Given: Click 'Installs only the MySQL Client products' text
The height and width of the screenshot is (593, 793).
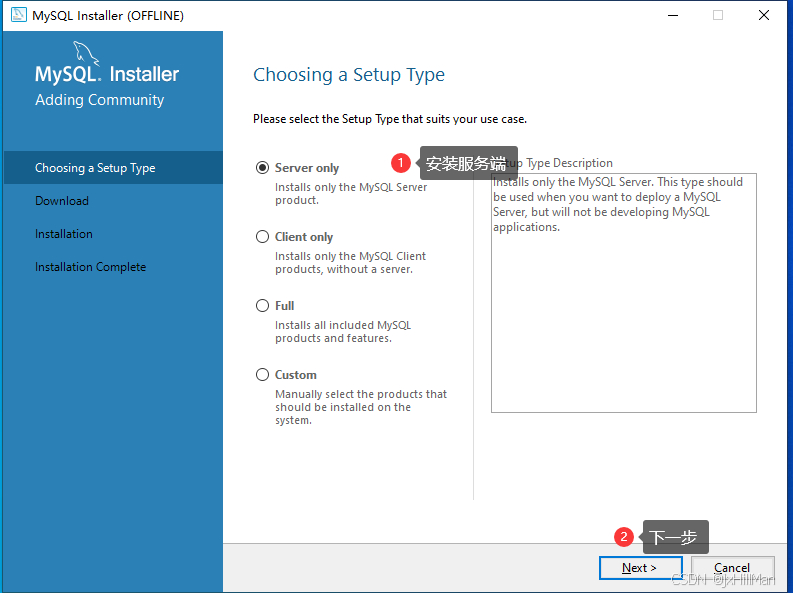Looking at the screenshot, I should point(350,263).
